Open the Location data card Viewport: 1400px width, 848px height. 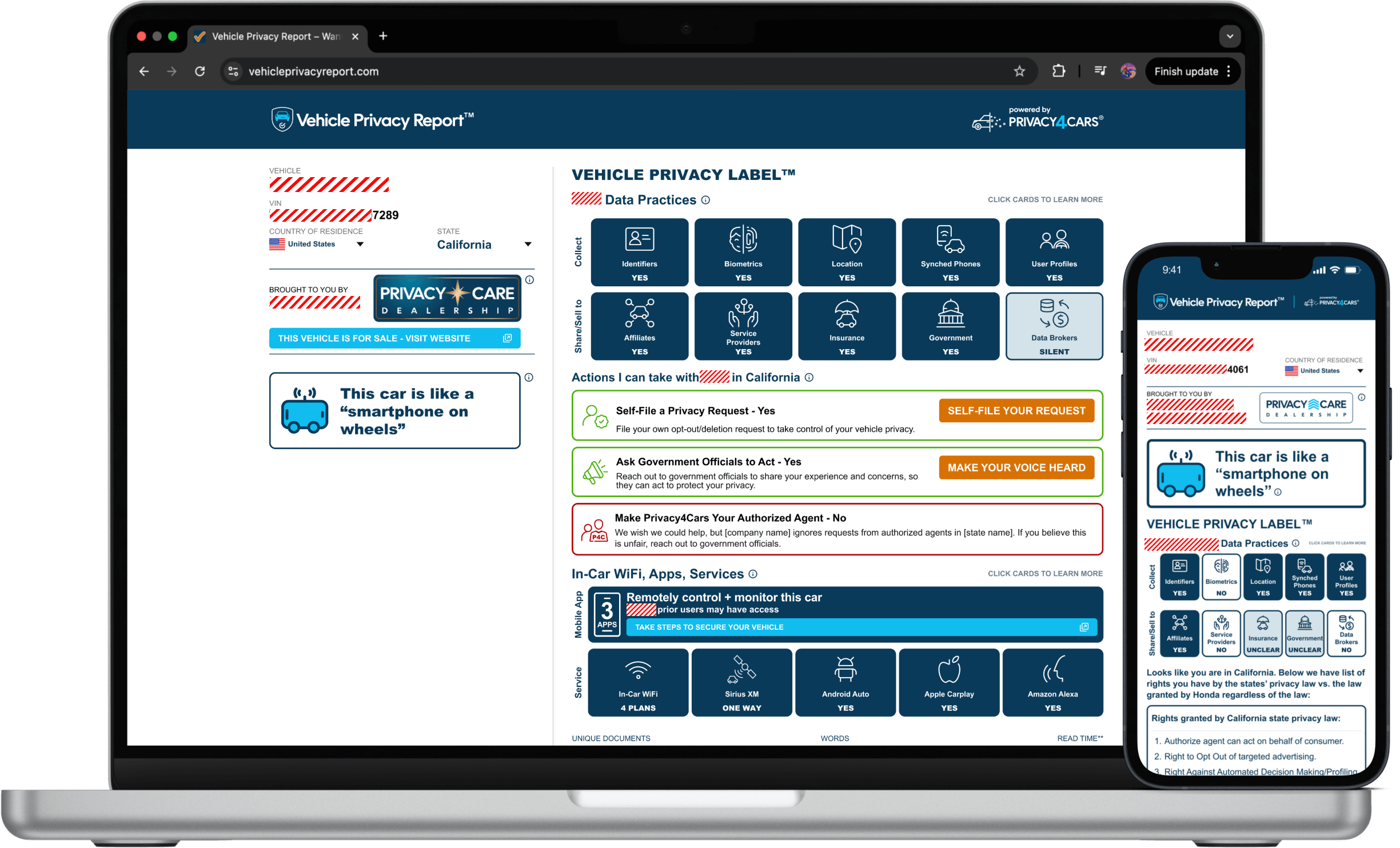point(846,252)
